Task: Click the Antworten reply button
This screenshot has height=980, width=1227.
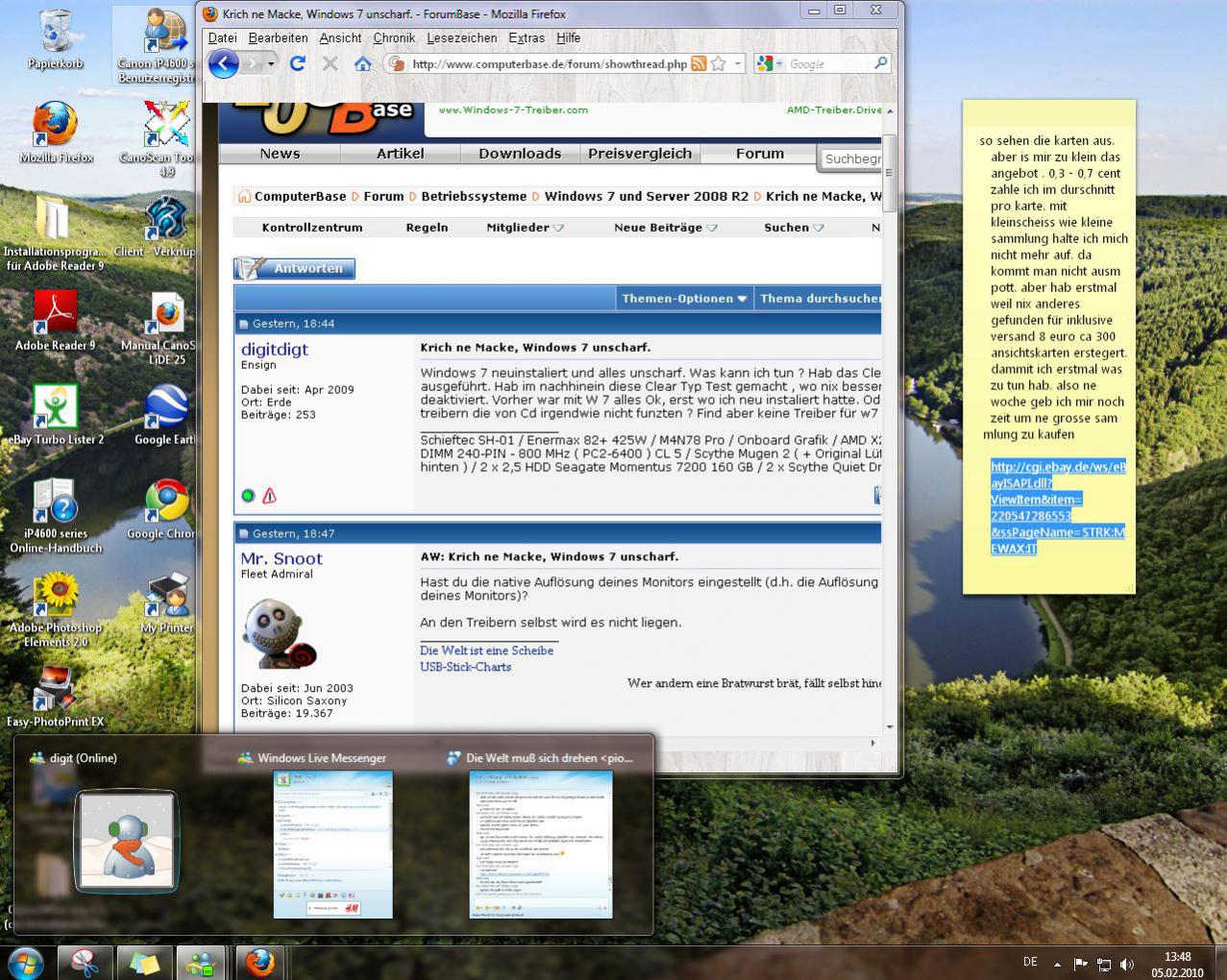Action: (295, 268)
